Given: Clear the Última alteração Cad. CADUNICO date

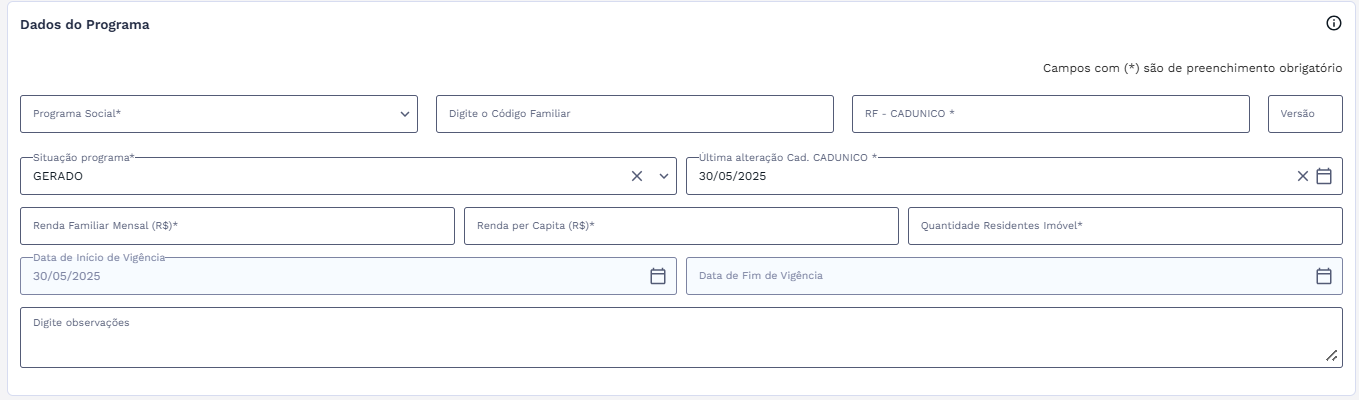Looking at the screenshot, I should 1302,176.
